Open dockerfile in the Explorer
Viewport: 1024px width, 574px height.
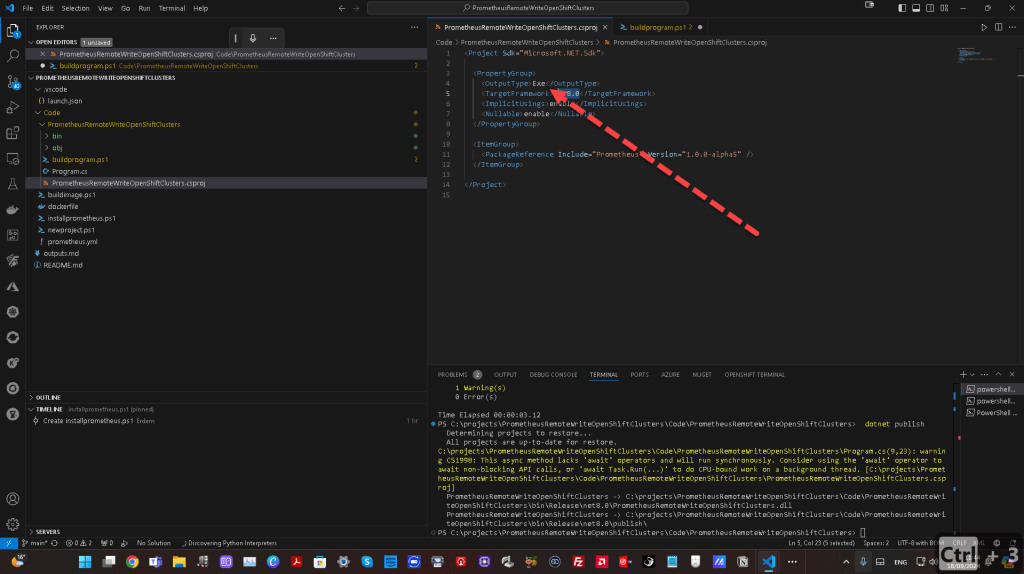[63, 207]
